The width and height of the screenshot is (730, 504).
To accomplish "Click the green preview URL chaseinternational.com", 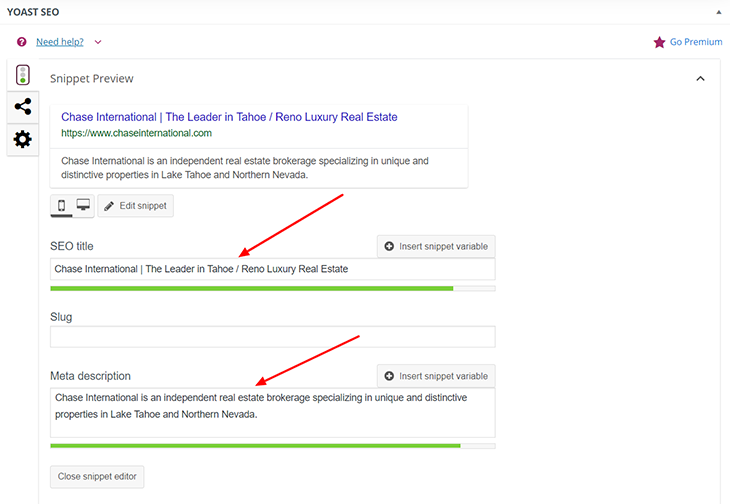I will tap(136, 133).
